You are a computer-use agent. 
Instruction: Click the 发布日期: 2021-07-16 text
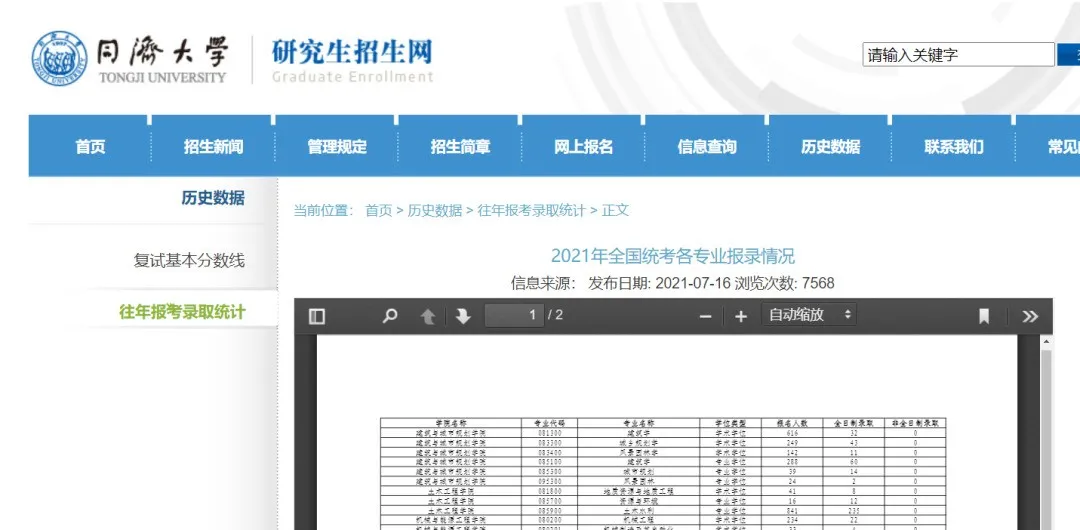click(x=659, y=283)
